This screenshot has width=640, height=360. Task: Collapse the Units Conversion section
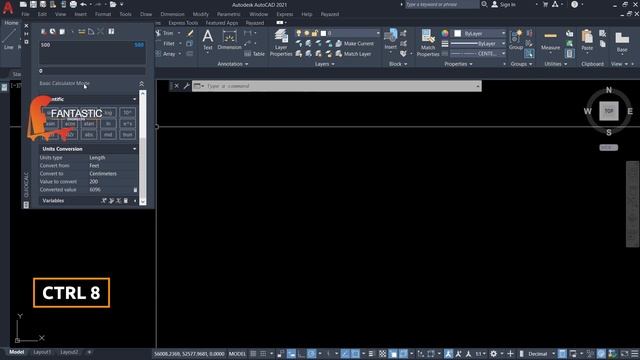click(x=134, y=149)
